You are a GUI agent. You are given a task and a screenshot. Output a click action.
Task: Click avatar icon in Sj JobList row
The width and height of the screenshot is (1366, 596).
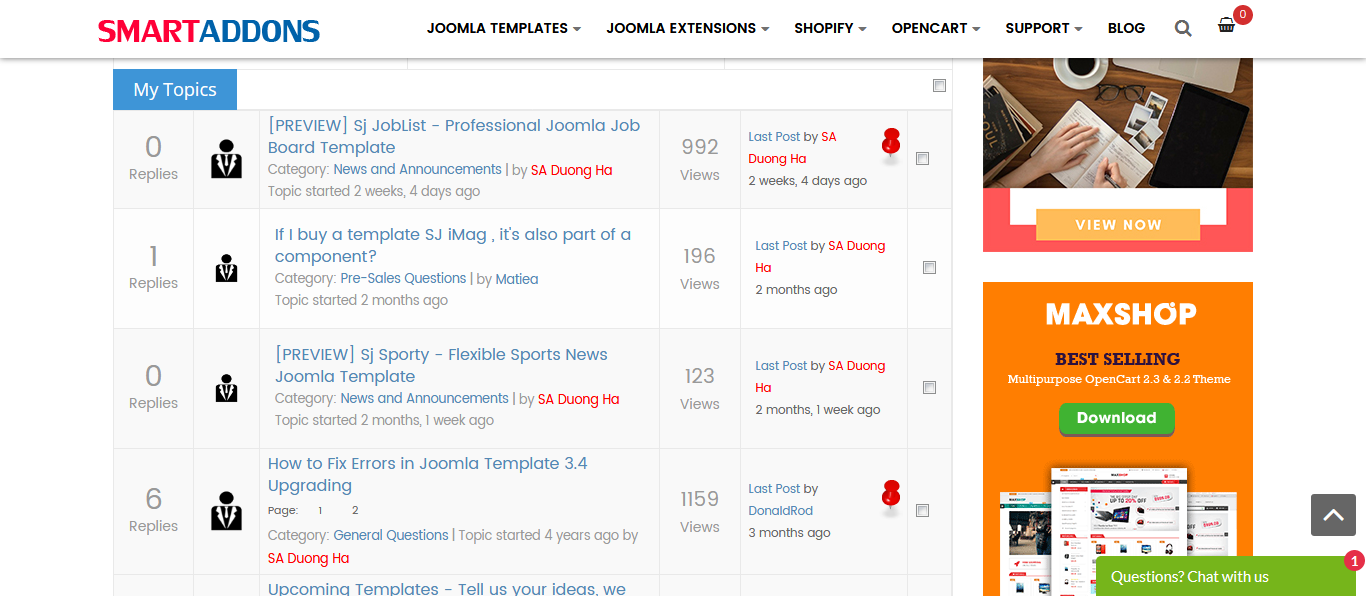227,159
